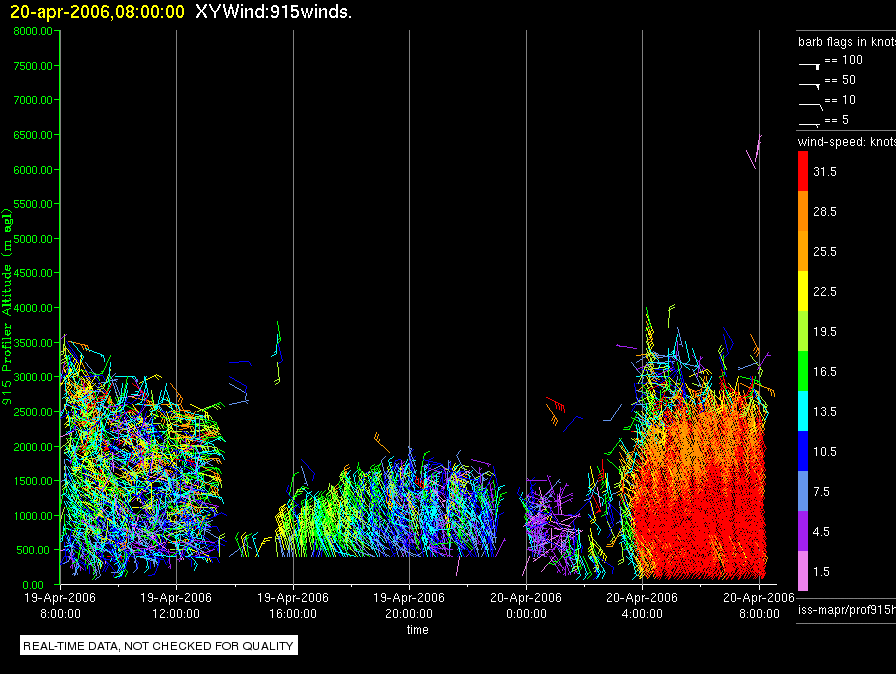Click the 'time' x-axis label
Image resolution: width=896 pixels, height=674 pixels.
point(418,629)
